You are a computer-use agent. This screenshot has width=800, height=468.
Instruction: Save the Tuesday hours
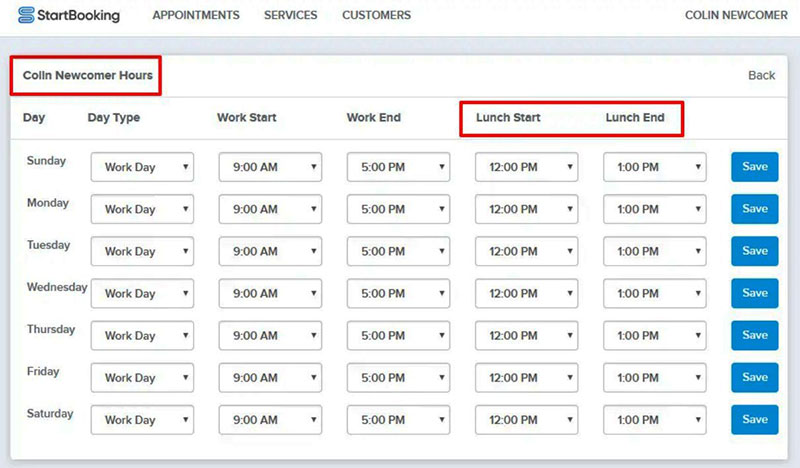pos(755,251)
